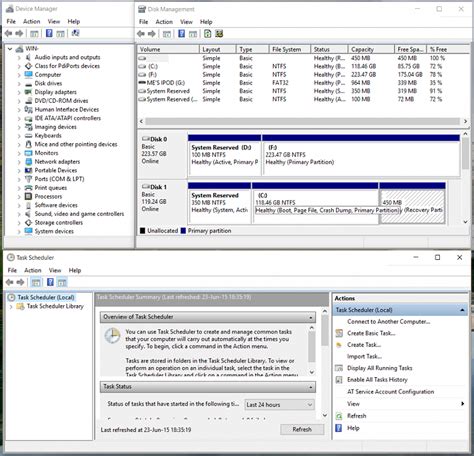
Task: Click Display All Running Tasks action
Action: coord(380,368)
